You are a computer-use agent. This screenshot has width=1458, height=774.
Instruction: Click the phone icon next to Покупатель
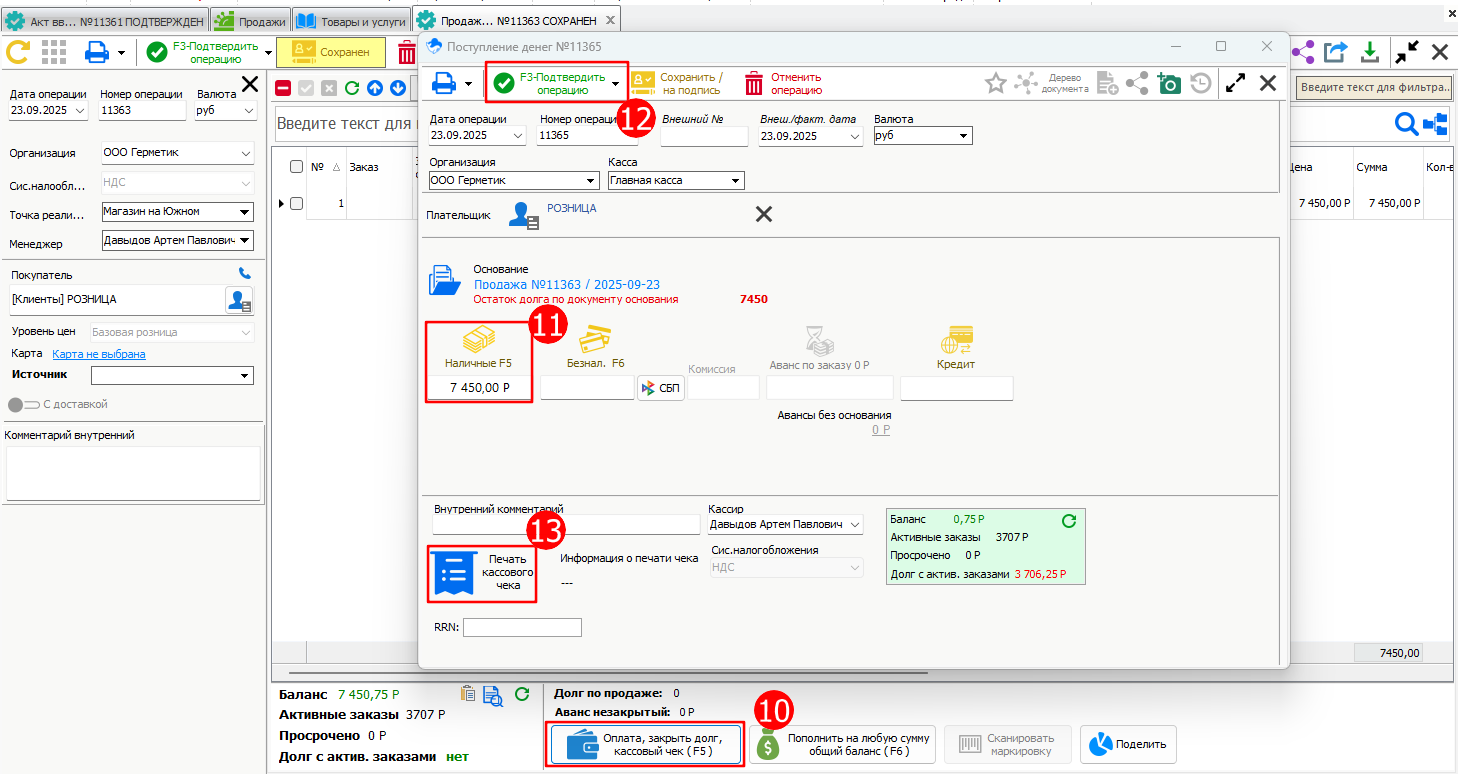coord(245,273)
